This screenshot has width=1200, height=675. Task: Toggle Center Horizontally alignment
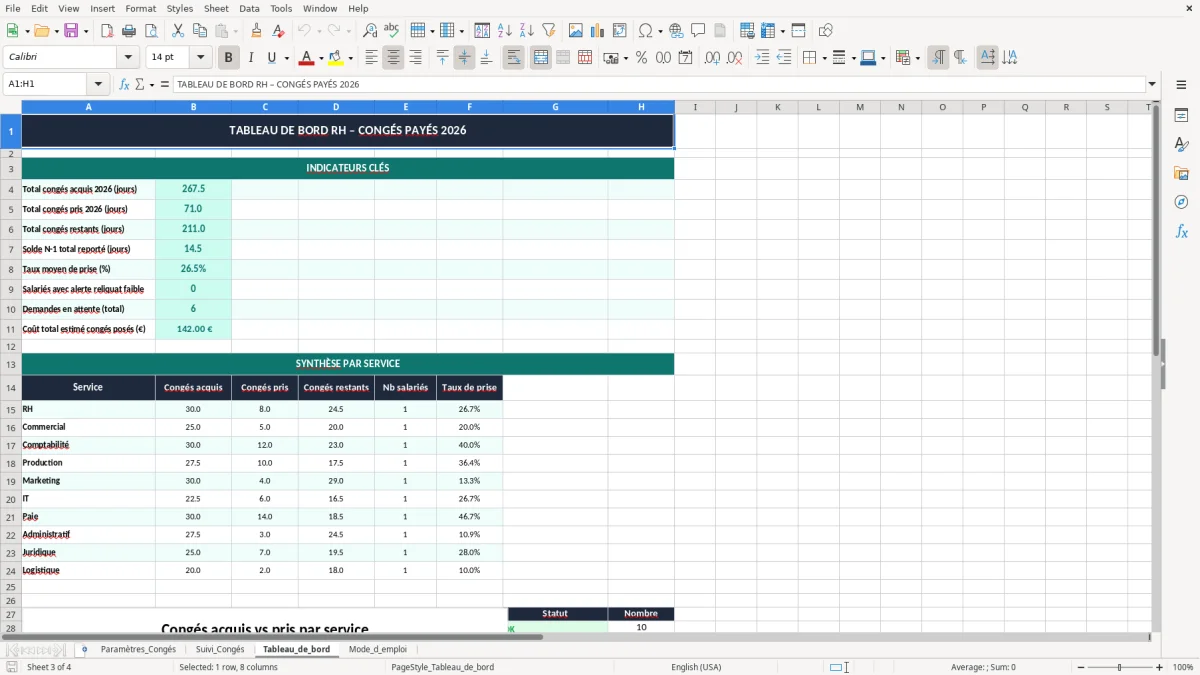(393, 58)
